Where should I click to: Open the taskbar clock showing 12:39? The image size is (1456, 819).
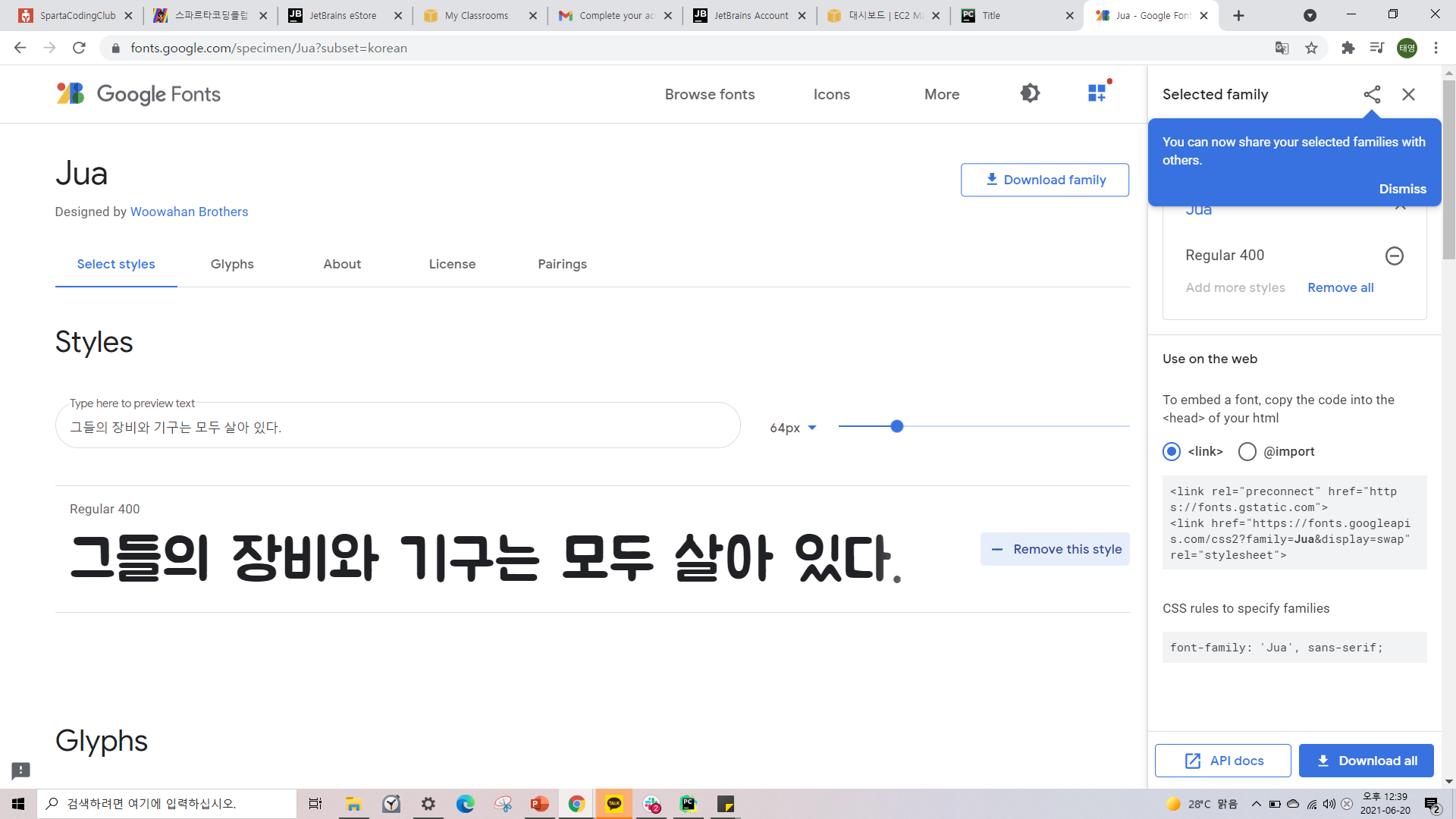click(1385, 804)
